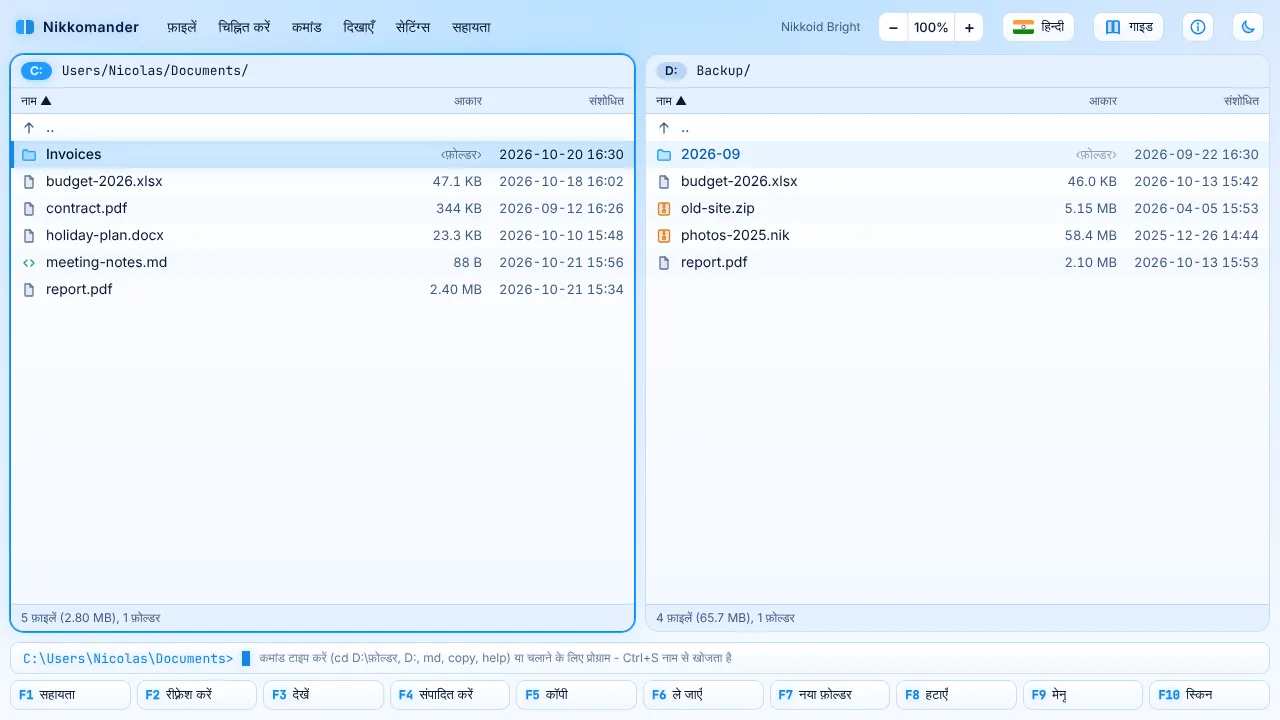Viewport: 1280px width, 720px height.
Task: Click the archive icon of old-site.zip
Action: [x=664, y=208]
